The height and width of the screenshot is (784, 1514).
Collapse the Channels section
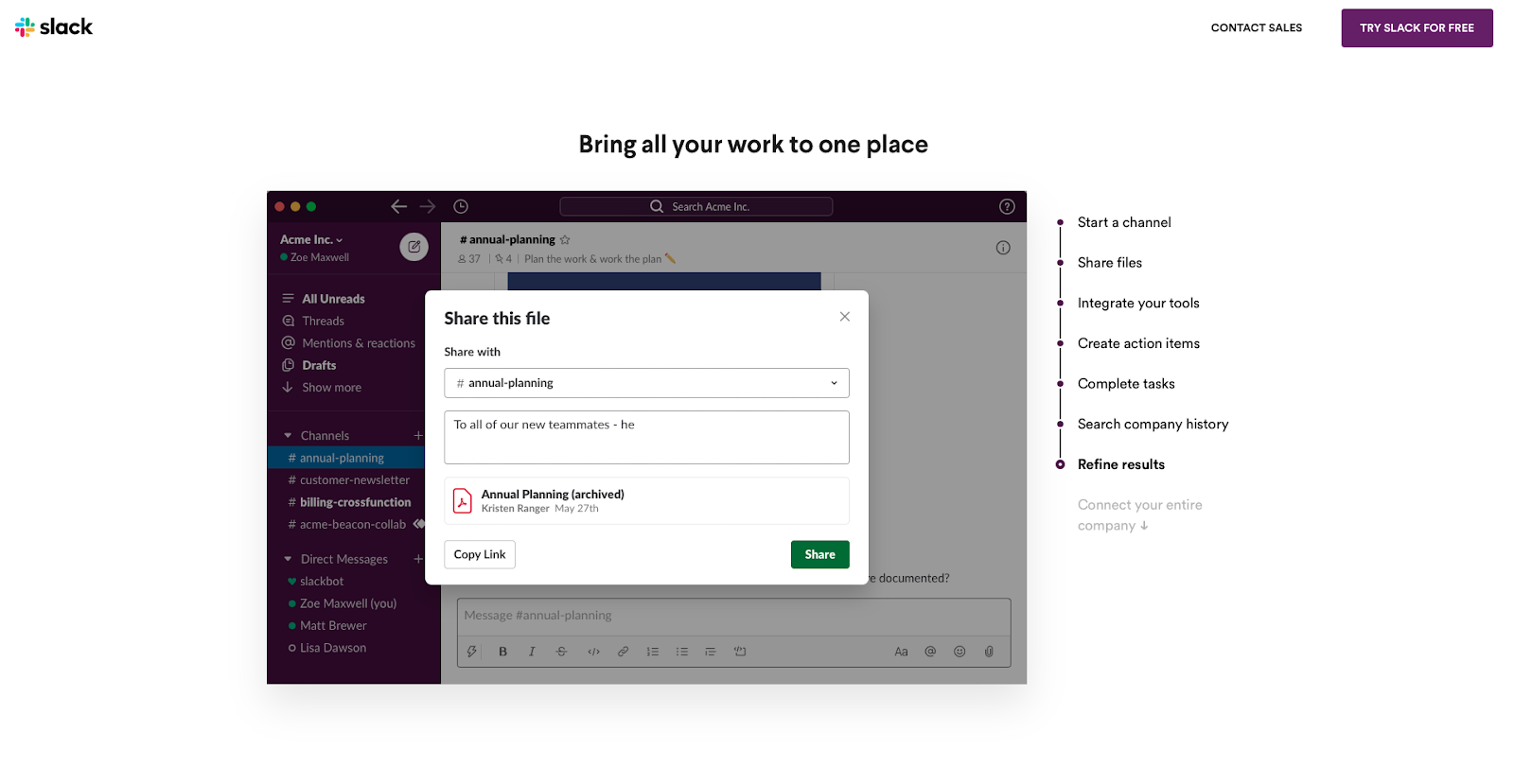tap(288, 436)
